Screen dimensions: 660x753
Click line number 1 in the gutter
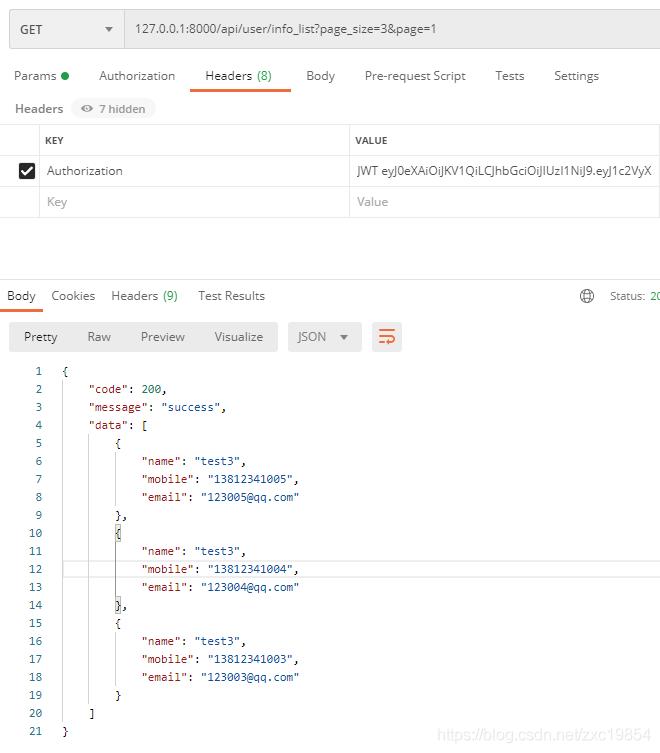[38, 371]
